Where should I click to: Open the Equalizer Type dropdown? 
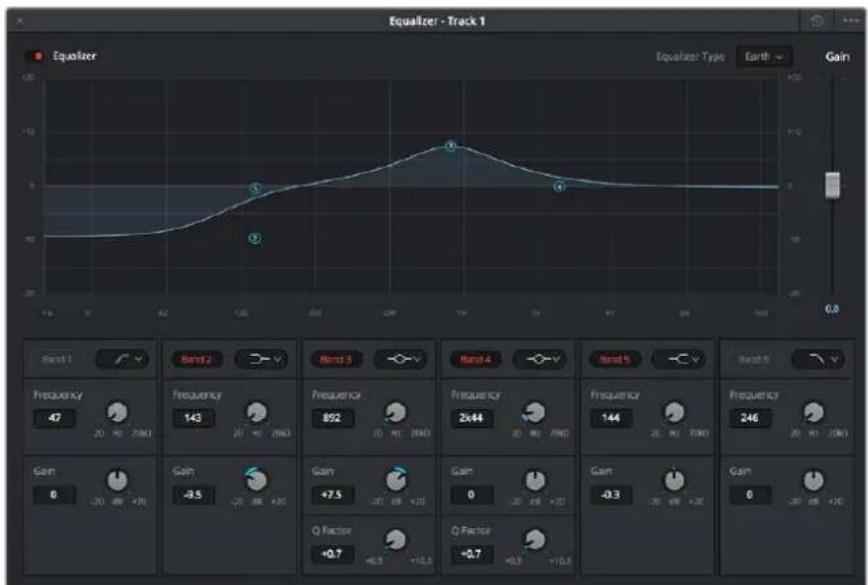[x=764, y=56]
